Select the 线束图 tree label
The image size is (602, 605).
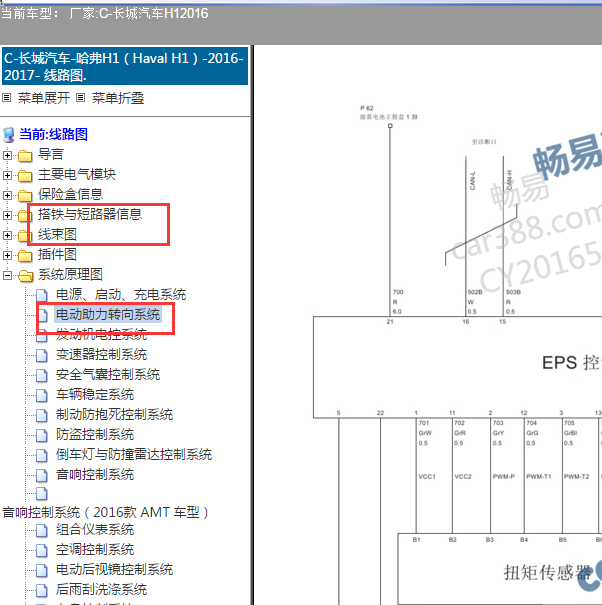click(x=57, y=234)
